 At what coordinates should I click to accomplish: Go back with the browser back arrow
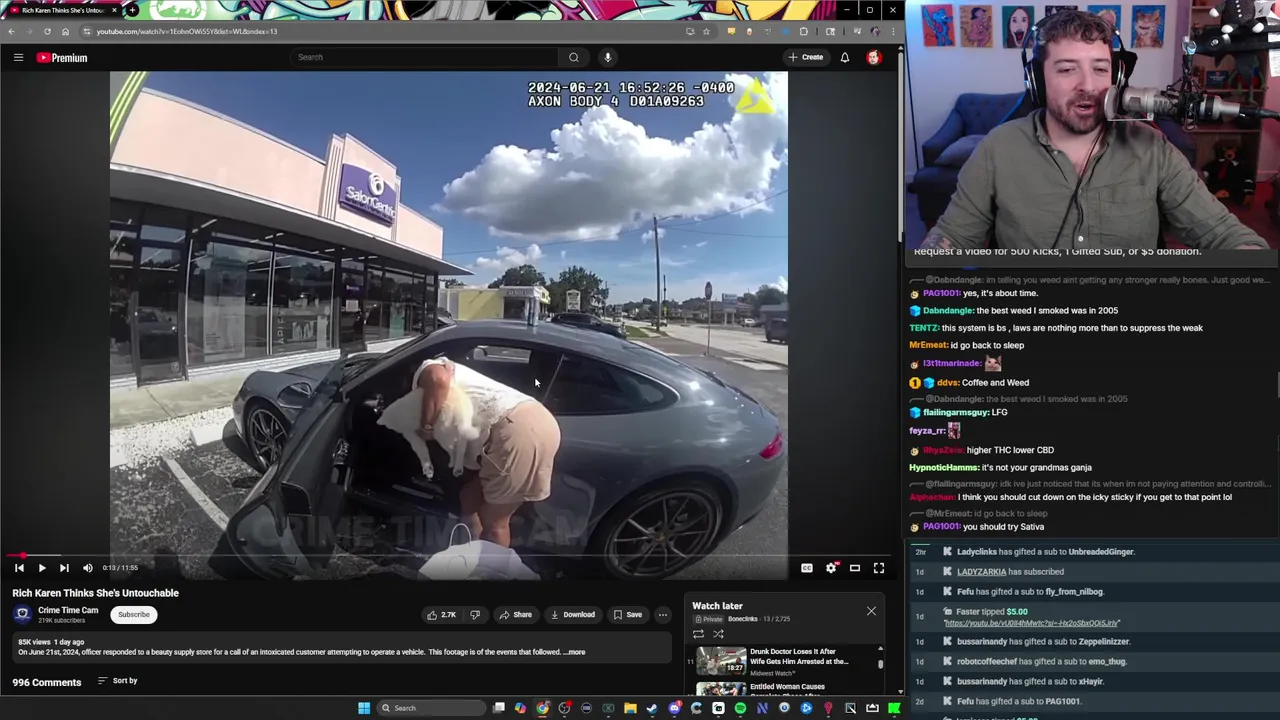point(11,31)
